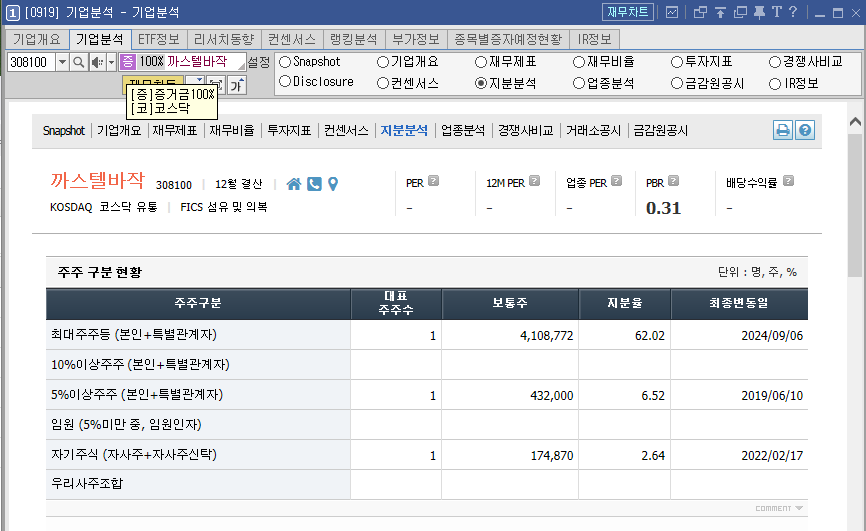Image resolution: width=866 pixels, height=531 pixels.
Task: Click the PER help question badge
Action: [x=434, y=181]
